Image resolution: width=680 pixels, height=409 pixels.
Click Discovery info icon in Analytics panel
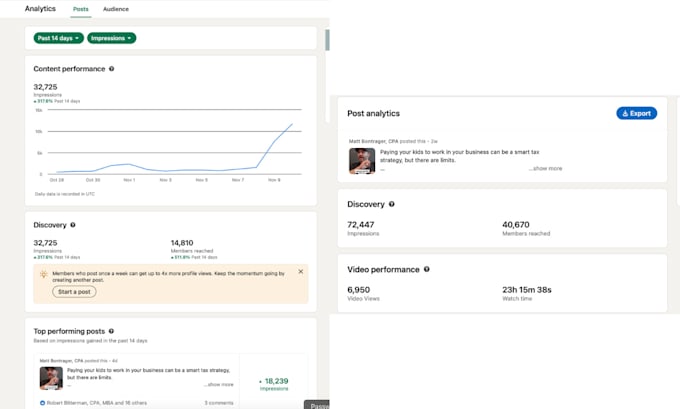(x=73, y=225)
